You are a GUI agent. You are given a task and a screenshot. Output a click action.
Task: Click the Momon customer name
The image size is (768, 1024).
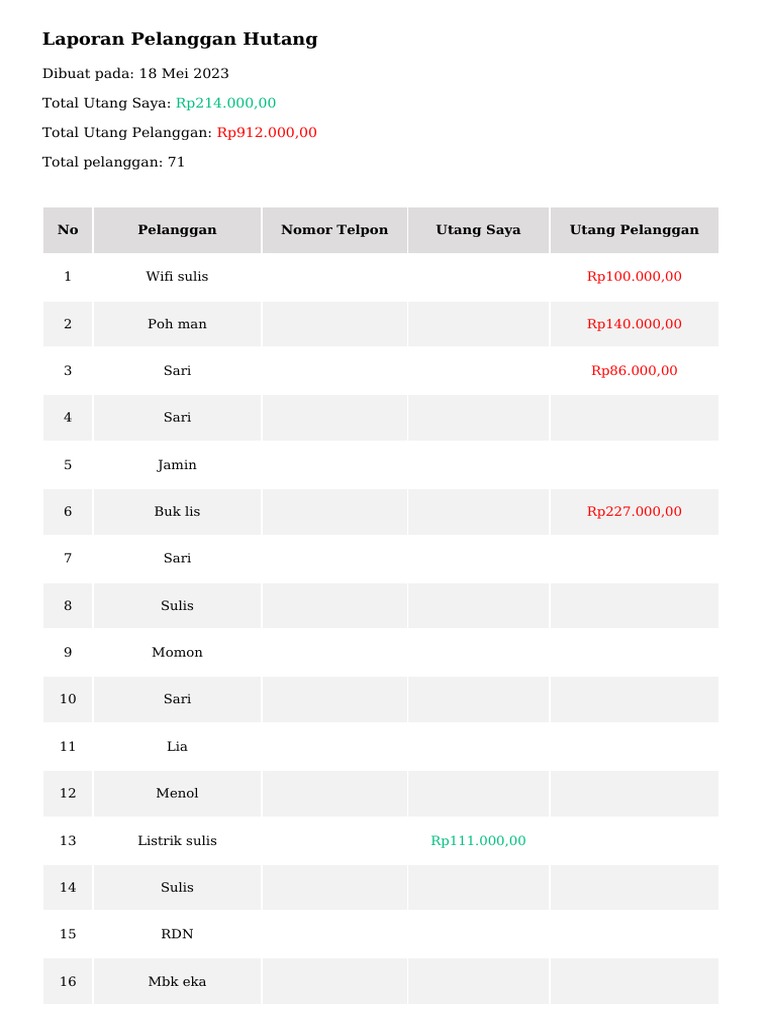[x=177, y=652]
